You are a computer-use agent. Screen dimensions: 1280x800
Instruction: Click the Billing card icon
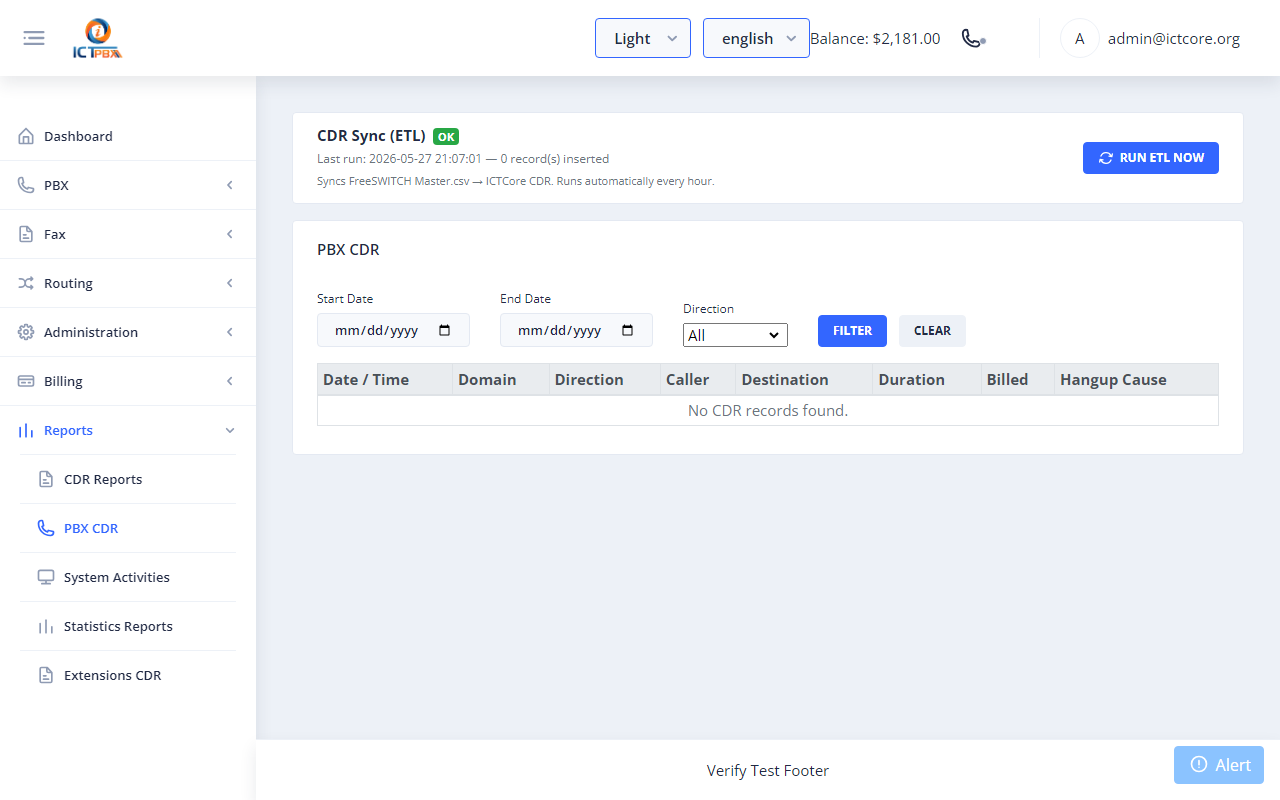[26, 381]
